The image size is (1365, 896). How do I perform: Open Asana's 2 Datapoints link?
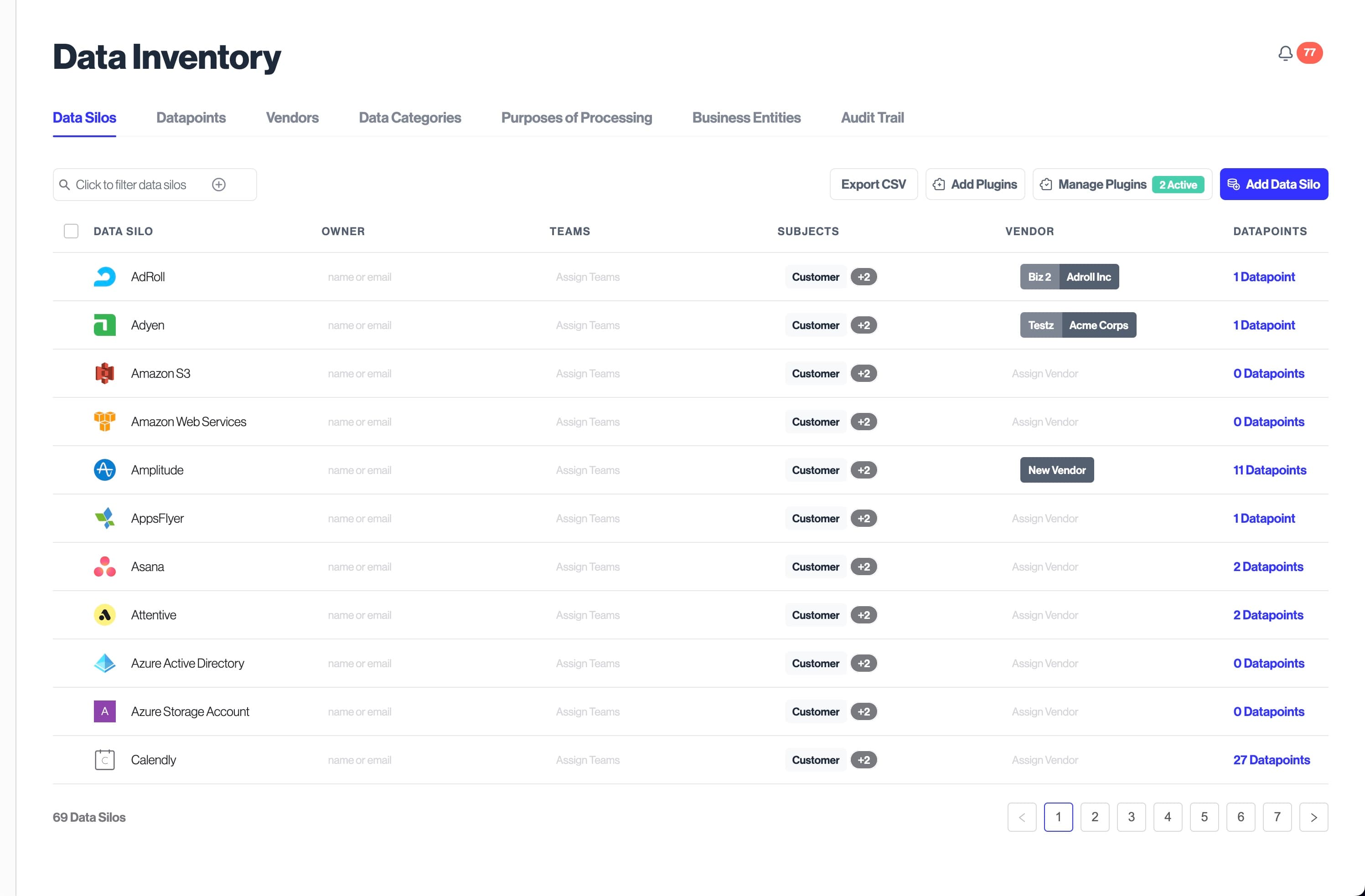click(1268, 566)
